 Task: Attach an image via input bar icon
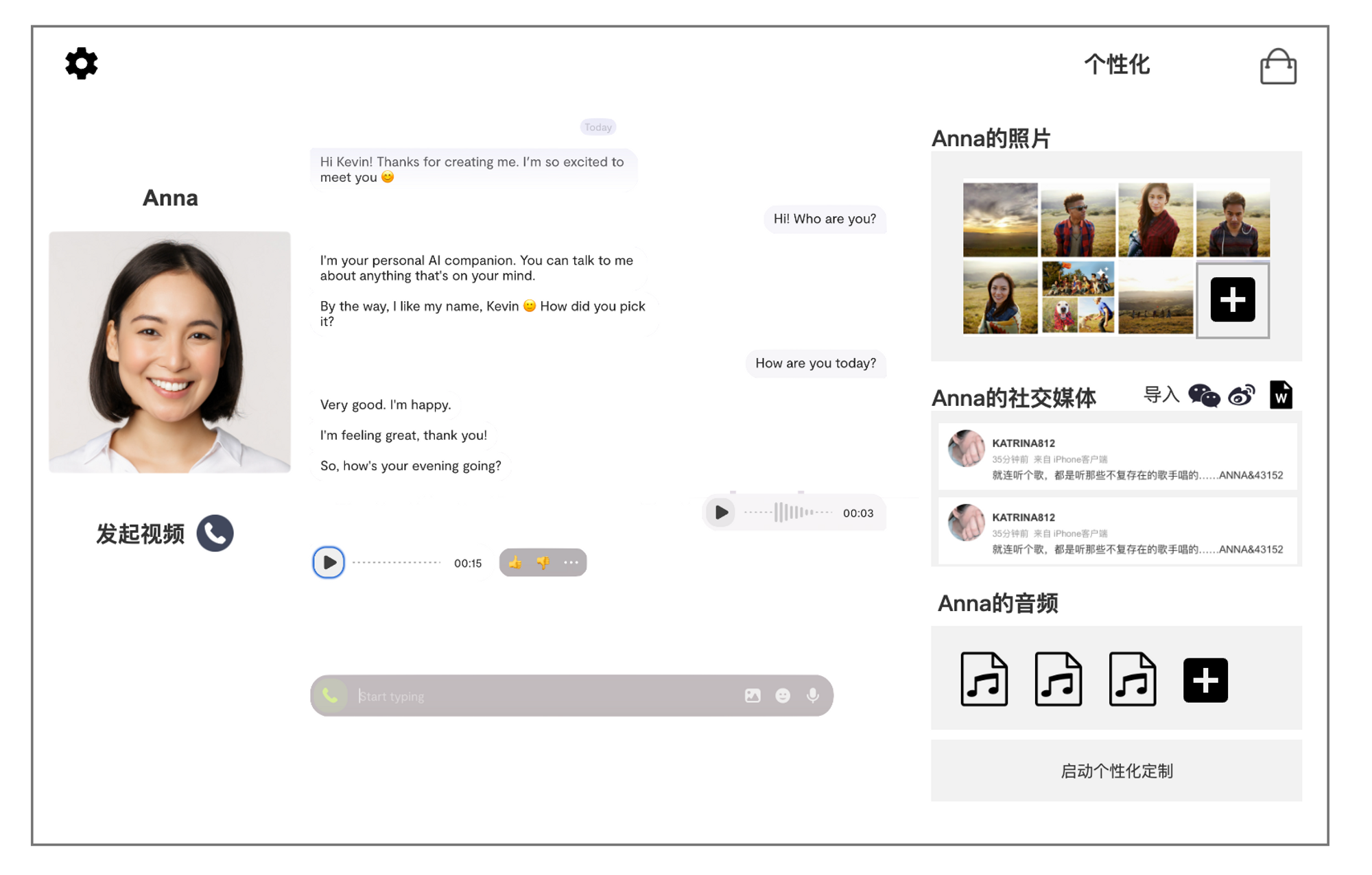pyautogui.click(x=753, y=695)
